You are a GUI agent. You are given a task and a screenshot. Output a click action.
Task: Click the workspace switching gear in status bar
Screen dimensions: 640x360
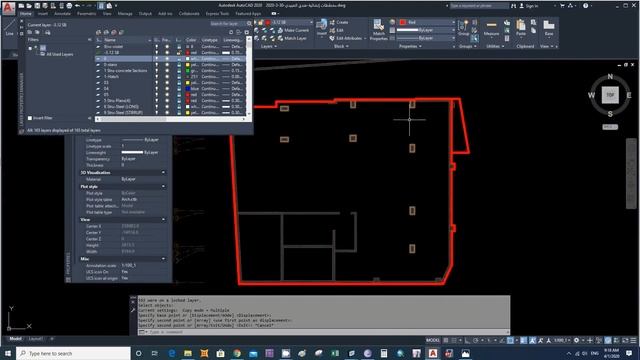click(x=576, y=340)
